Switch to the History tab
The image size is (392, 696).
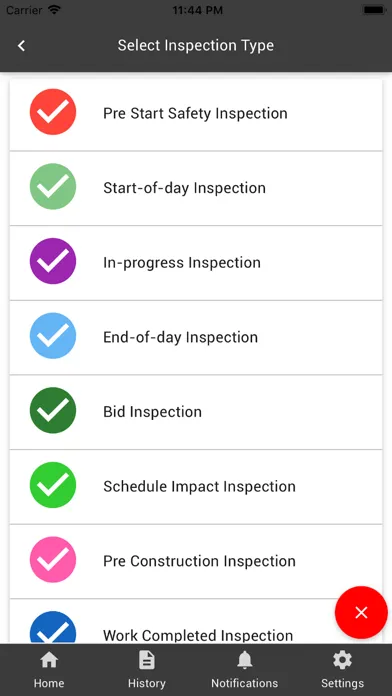click(x=147, y=670)
